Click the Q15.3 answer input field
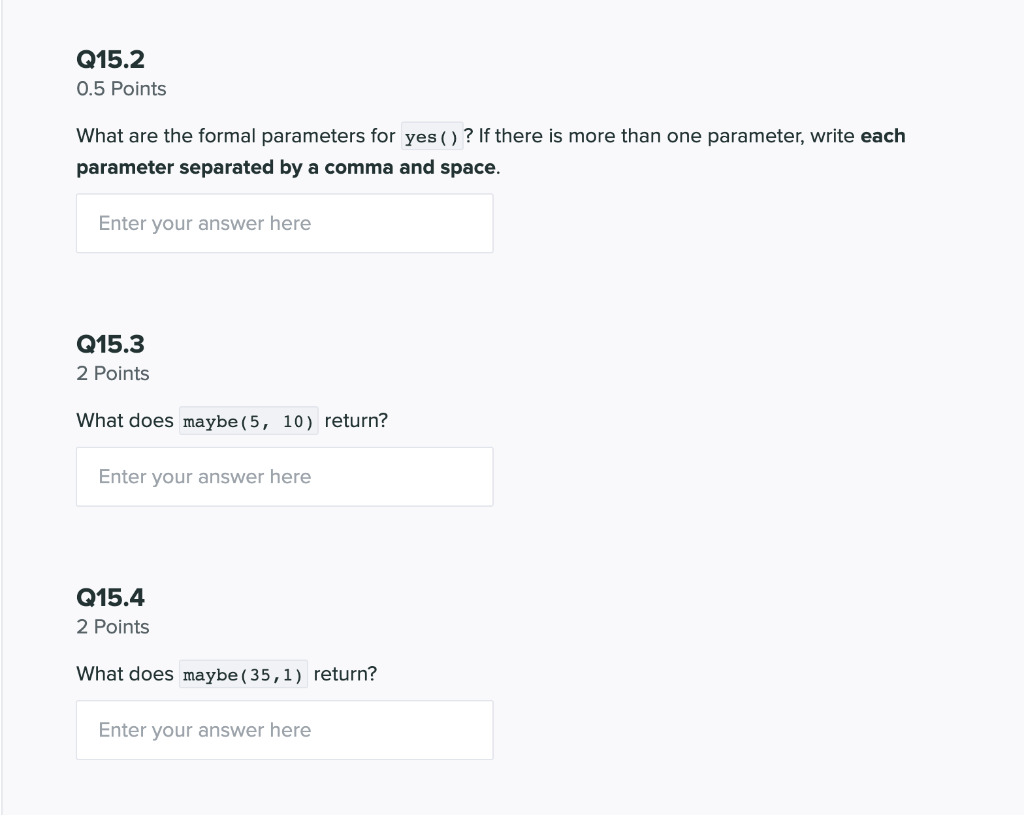1024x815 pixels. coord(284,476)
